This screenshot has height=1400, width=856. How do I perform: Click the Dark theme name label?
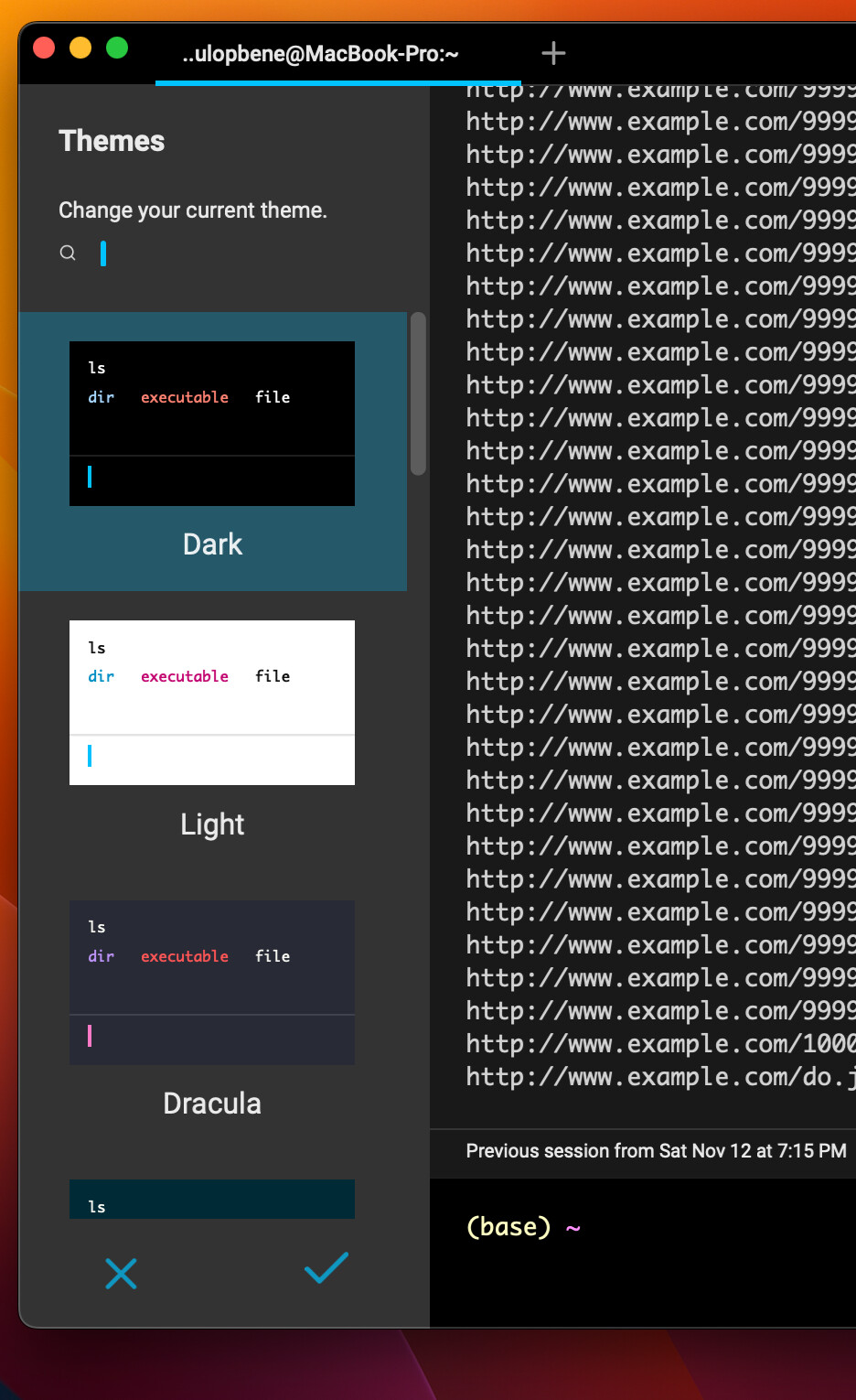point(212,544)
